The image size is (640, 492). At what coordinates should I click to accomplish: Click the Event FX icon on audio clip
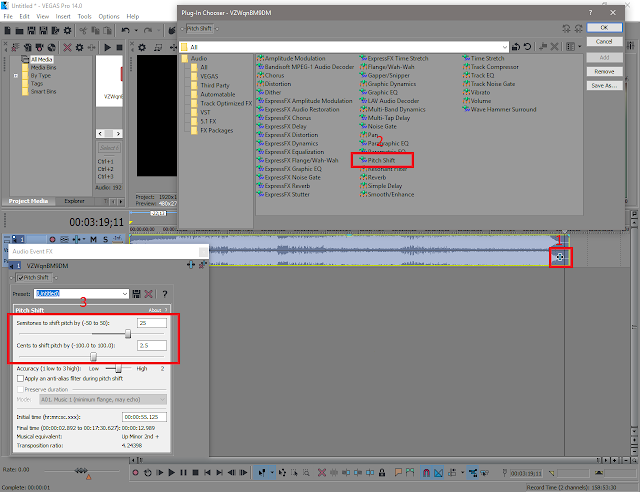coord(560,257)
